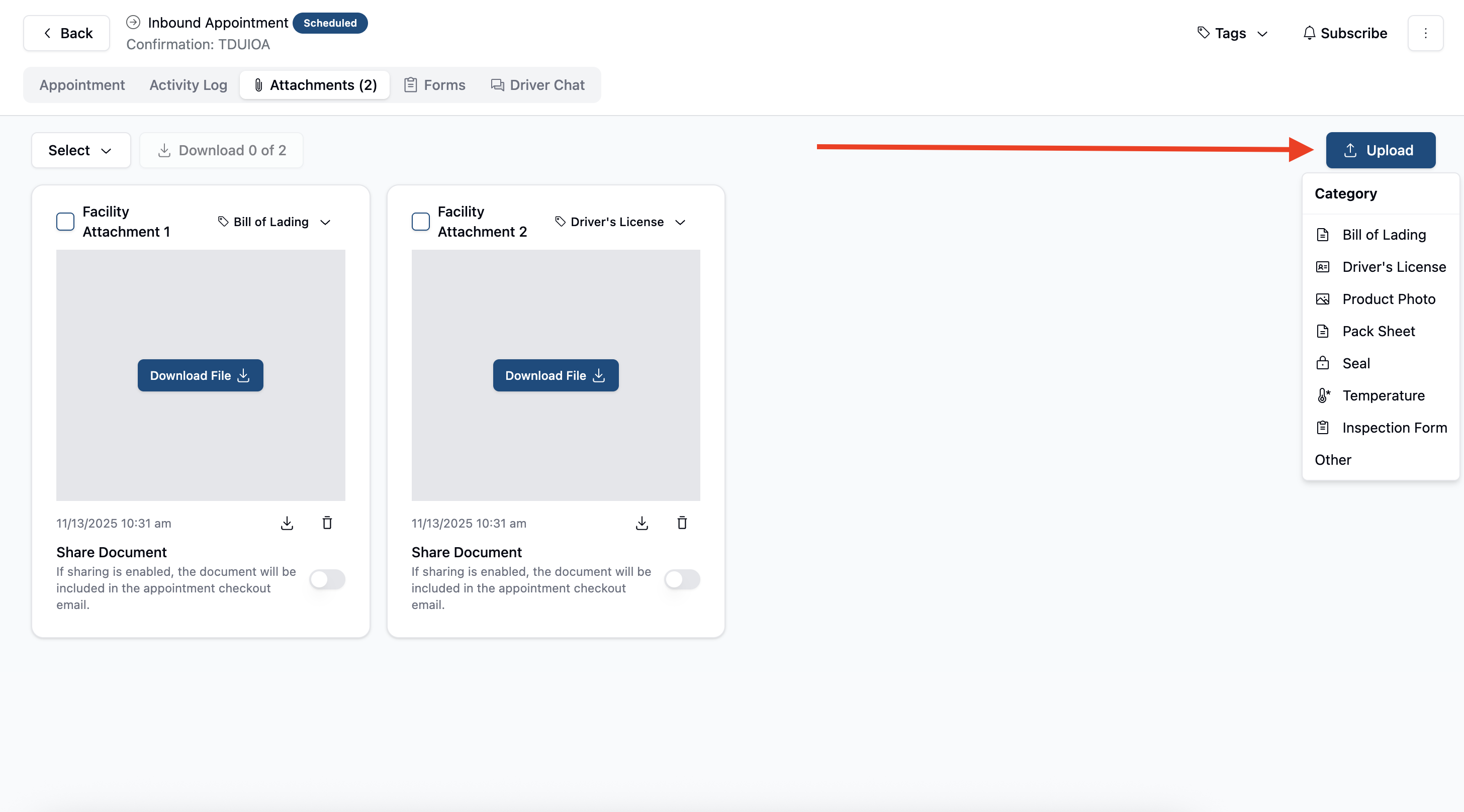This screenshot has width=1464, height=812.
Task: Click Download 0 of 2 button
Action: (222, 150)
